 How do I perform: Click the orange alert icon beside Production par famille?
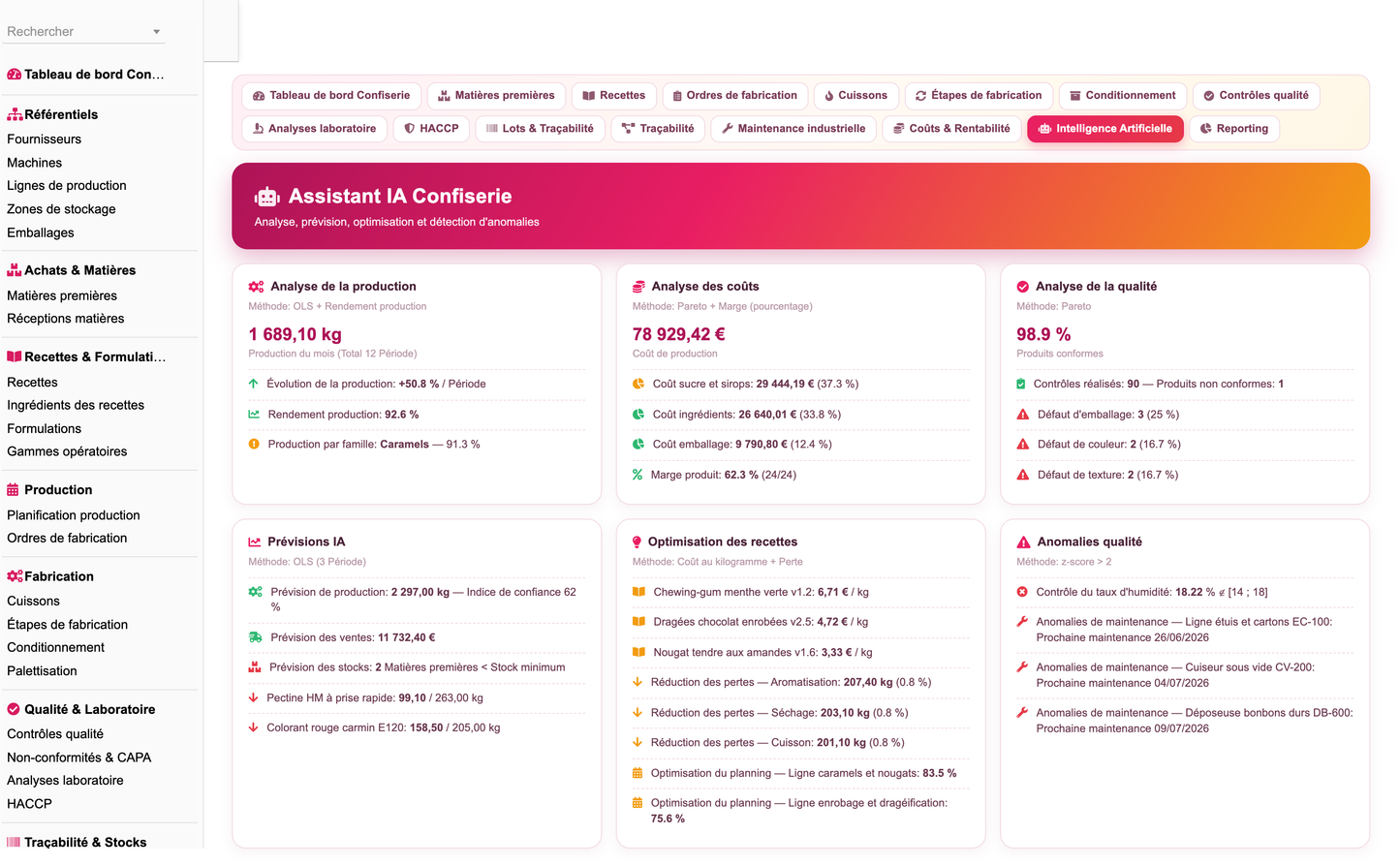pyautogui.click(x=254, y=445)
